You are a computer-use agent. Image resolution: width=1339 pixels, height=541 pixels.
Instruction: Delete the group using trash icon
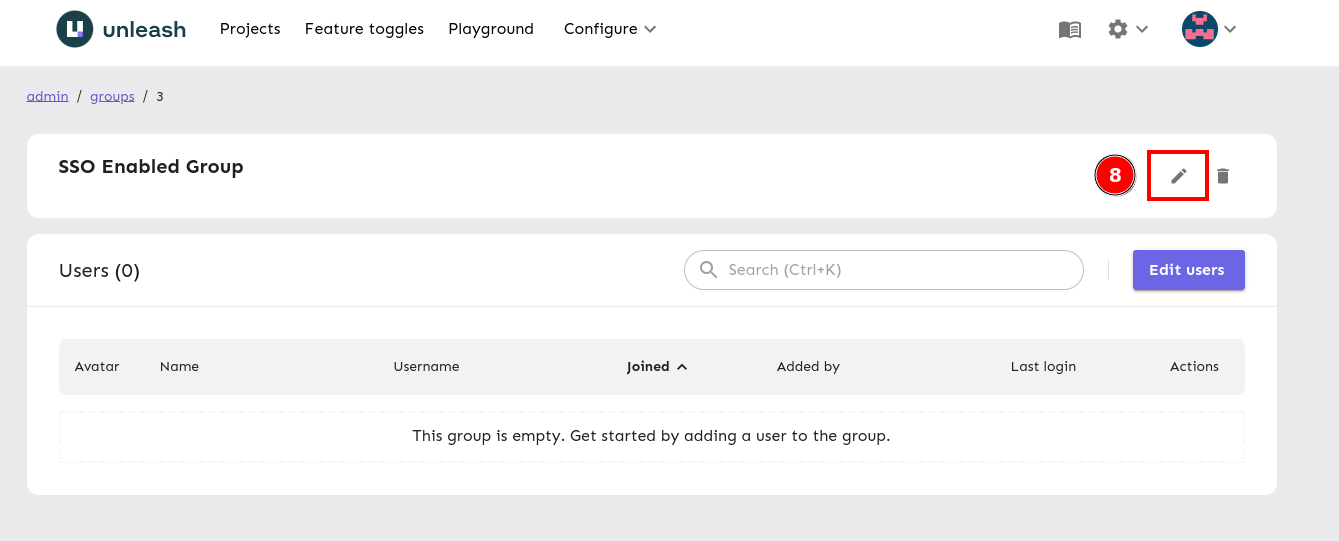pyautogui.click(x=1222, y=176)
